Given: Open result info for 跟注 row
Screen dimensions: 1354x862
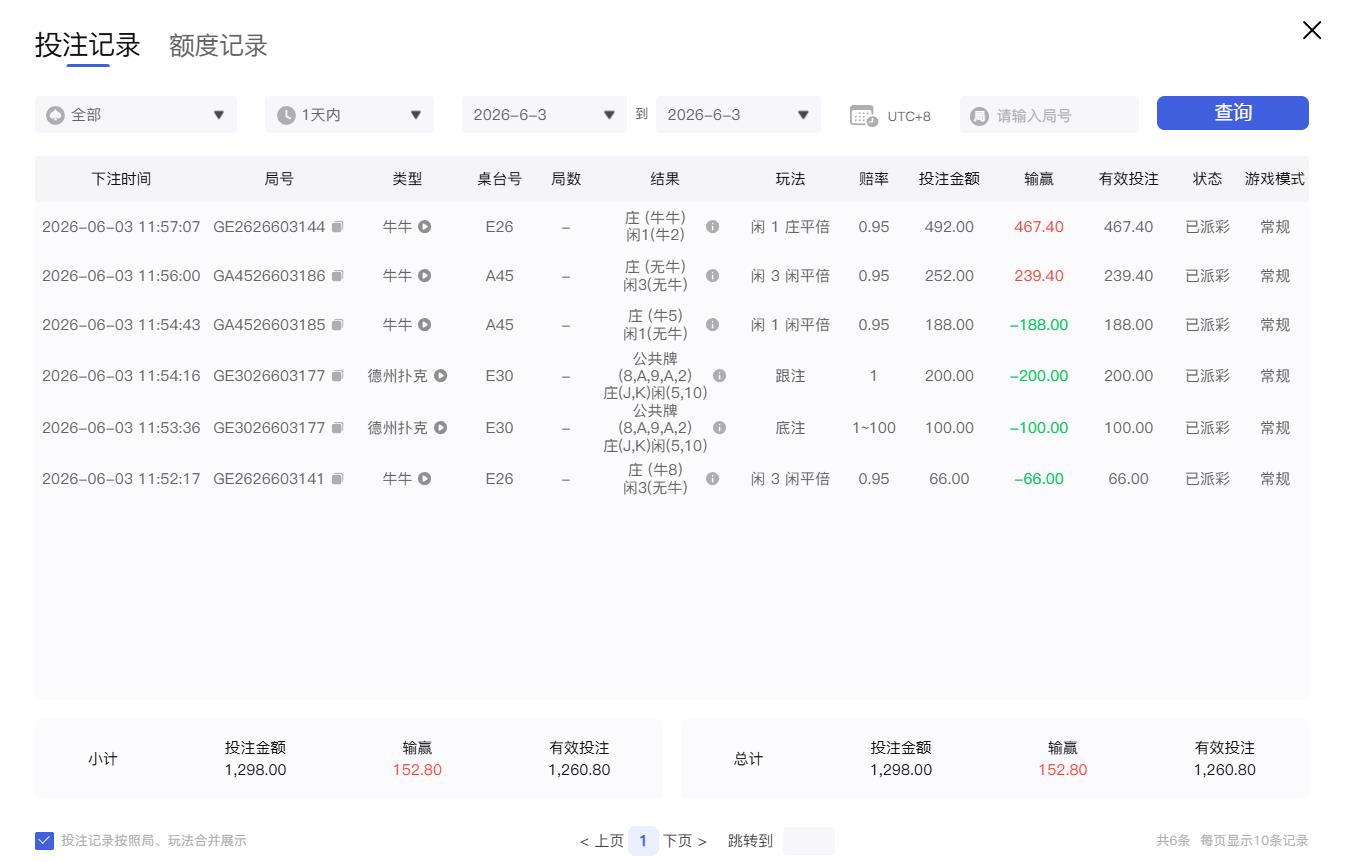Looking at the screenshot, I should pos(720,376).
